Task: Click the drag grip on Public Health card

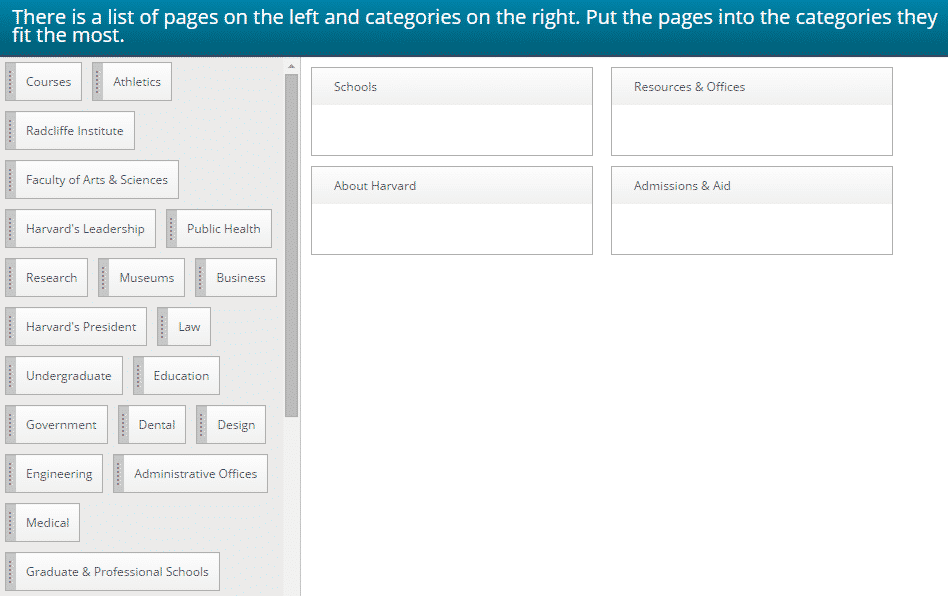Action: click(x=171, y=229)
